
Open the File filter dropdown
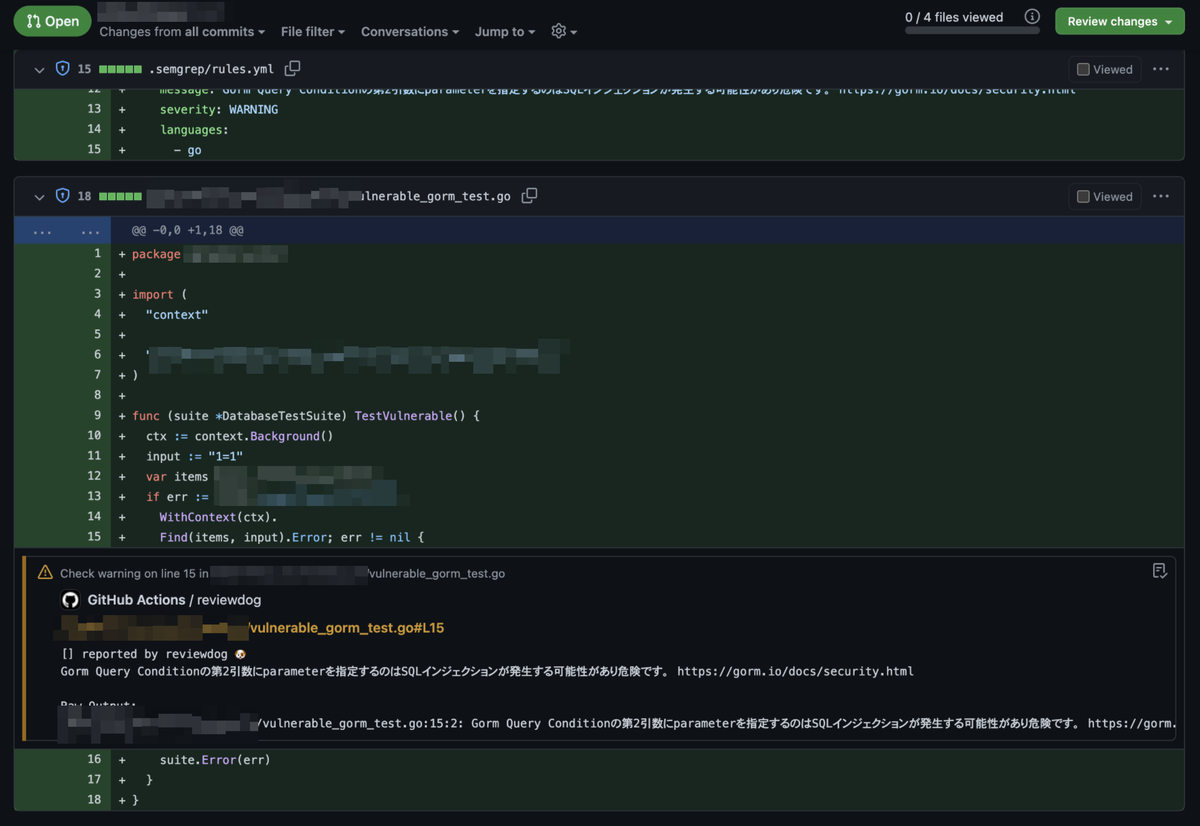point(313,32)
